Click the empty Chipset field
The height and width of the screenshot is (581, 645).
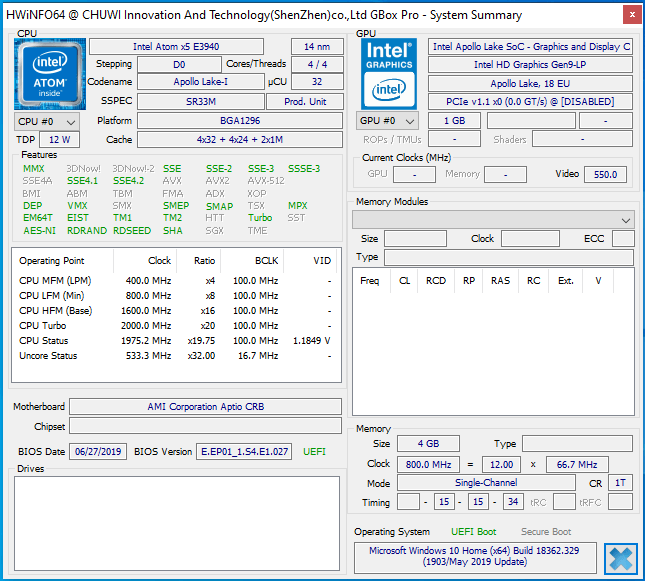coord(205,426)
